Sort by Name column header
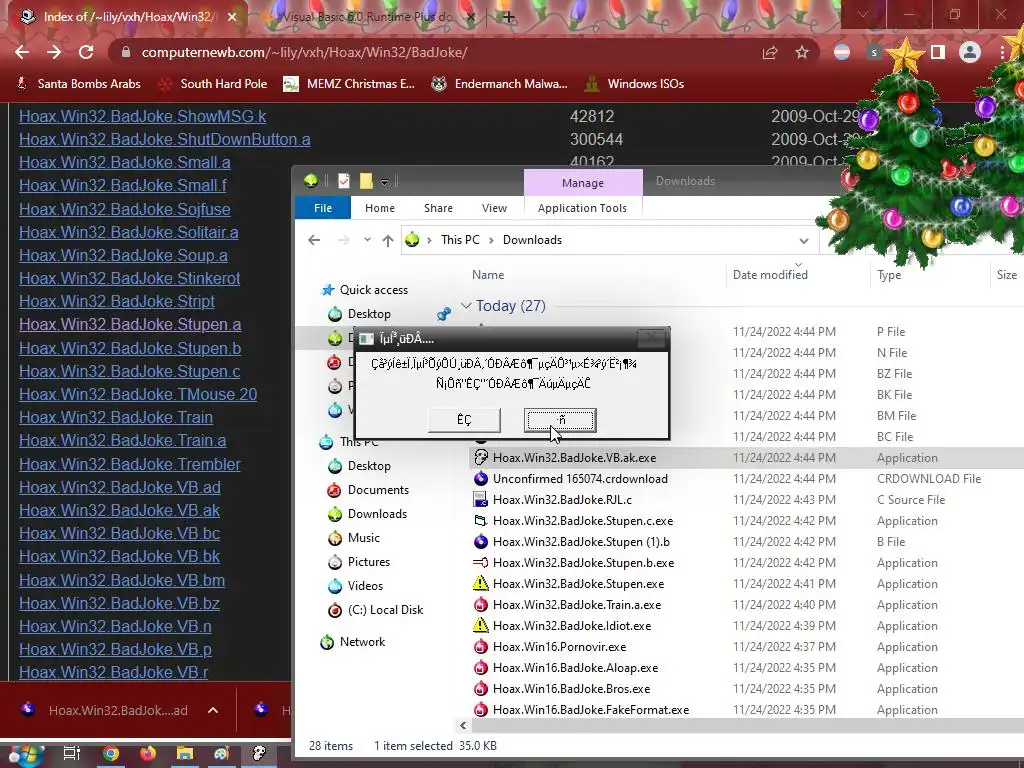 488,275
